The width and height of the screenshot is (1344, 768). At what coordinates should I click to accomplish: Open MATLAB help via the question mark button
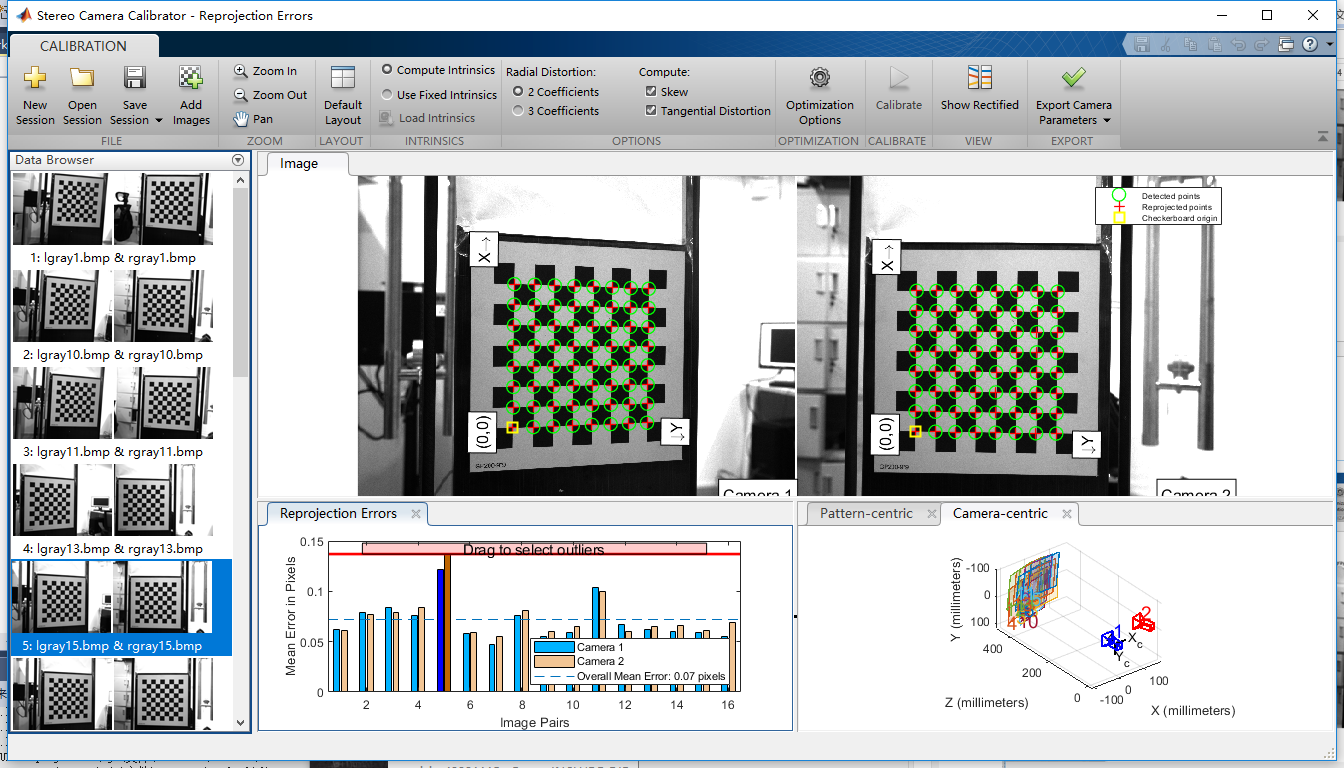click(x=1310, y=44)
